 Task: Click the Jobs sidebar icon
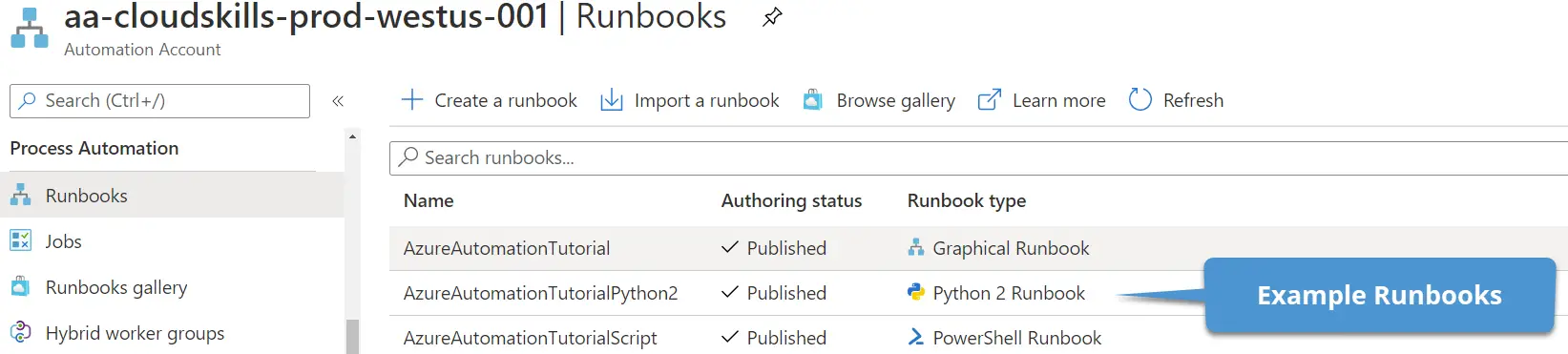pos(20,240)
